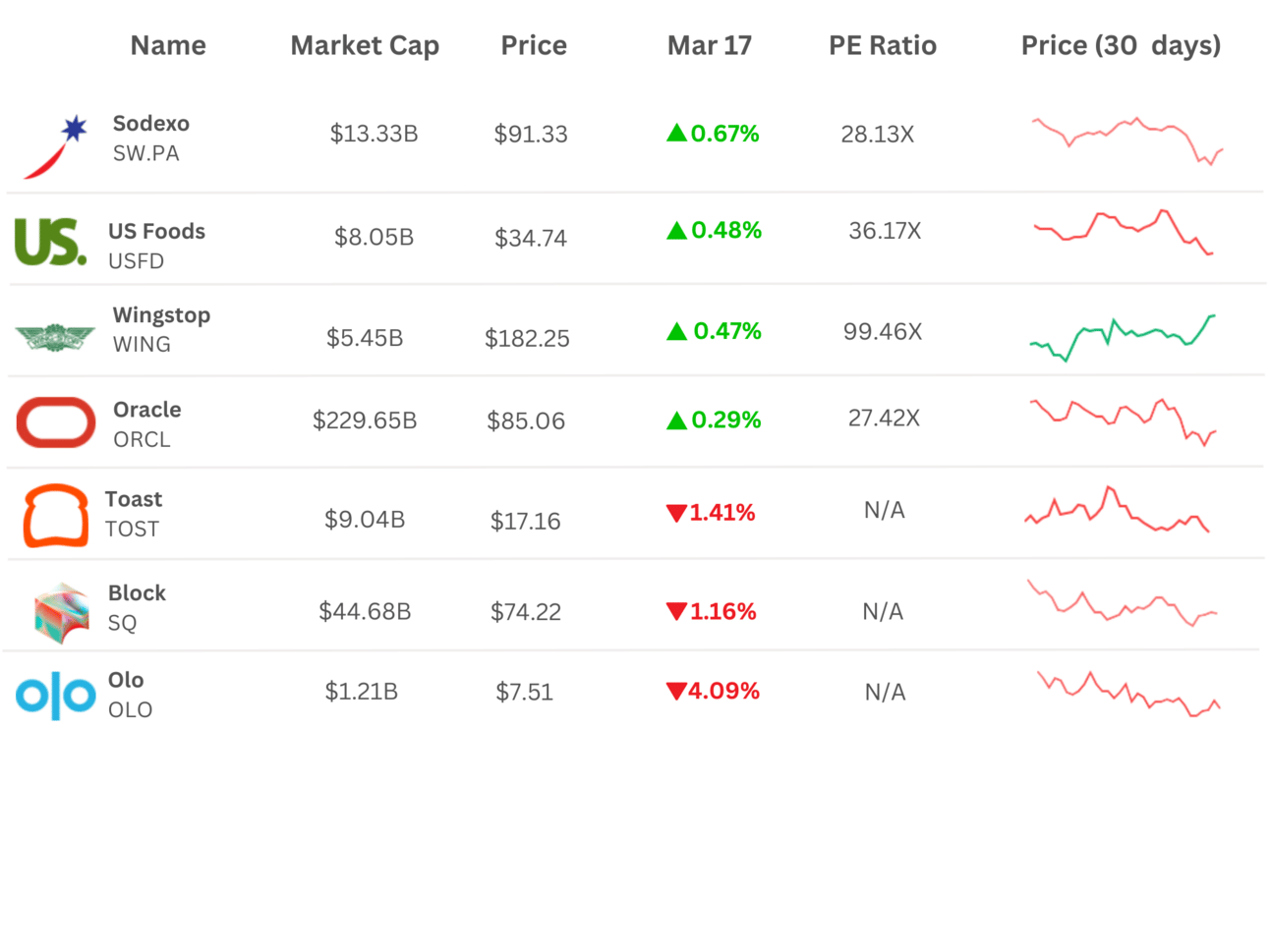Screen dimensions: 1270x952
Task: Click Block's $44.68B market cap value
Action: (365, 611)
